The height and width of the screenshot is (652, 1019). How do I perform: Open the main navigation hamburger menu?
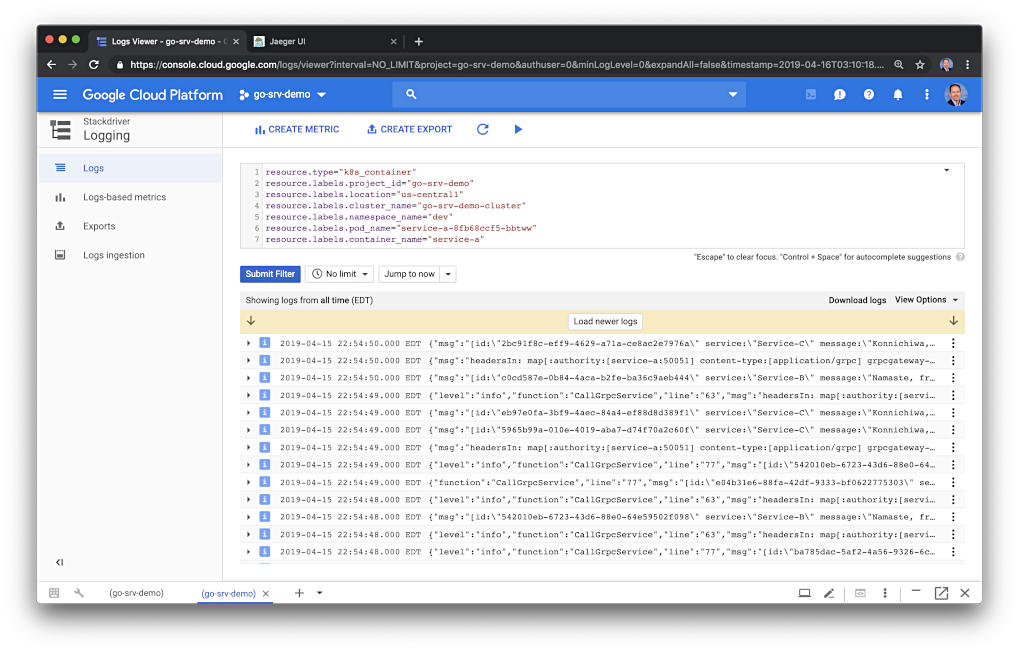pos(60,95)
